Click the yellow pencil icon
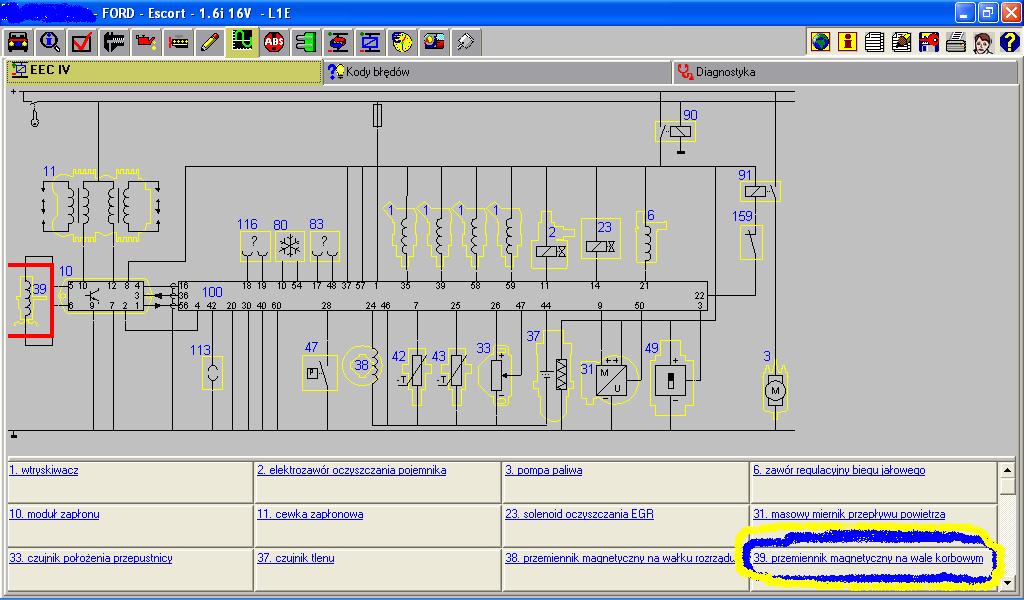Image resolution: width=1024 pixels, height=600 pixels. (209, 42)
